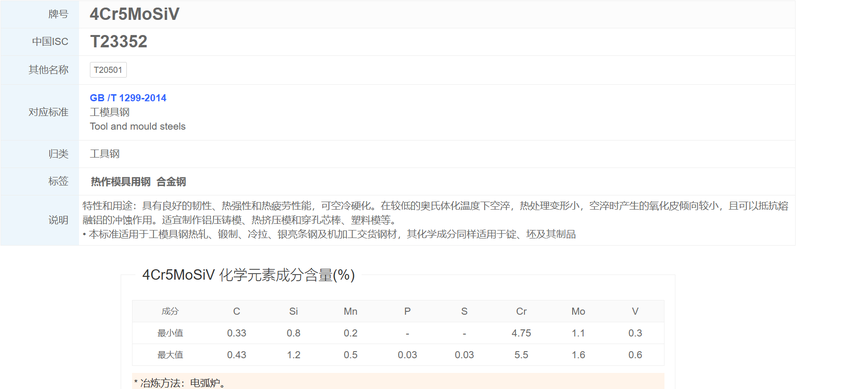The height and width of the screenshot is (389, 859).
Task: Click the T23352 ISC code
Action: [119, 42]
